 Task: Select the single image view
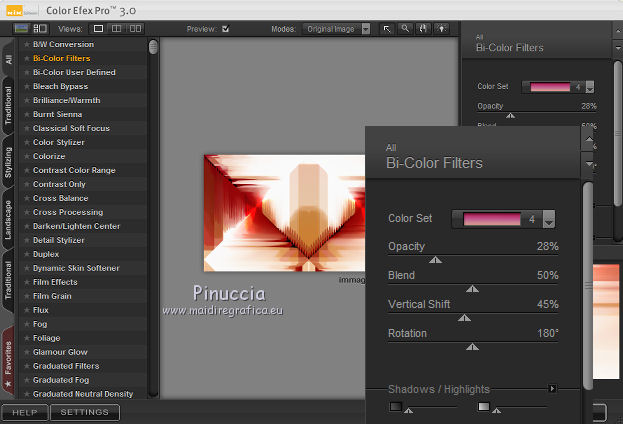98,29
